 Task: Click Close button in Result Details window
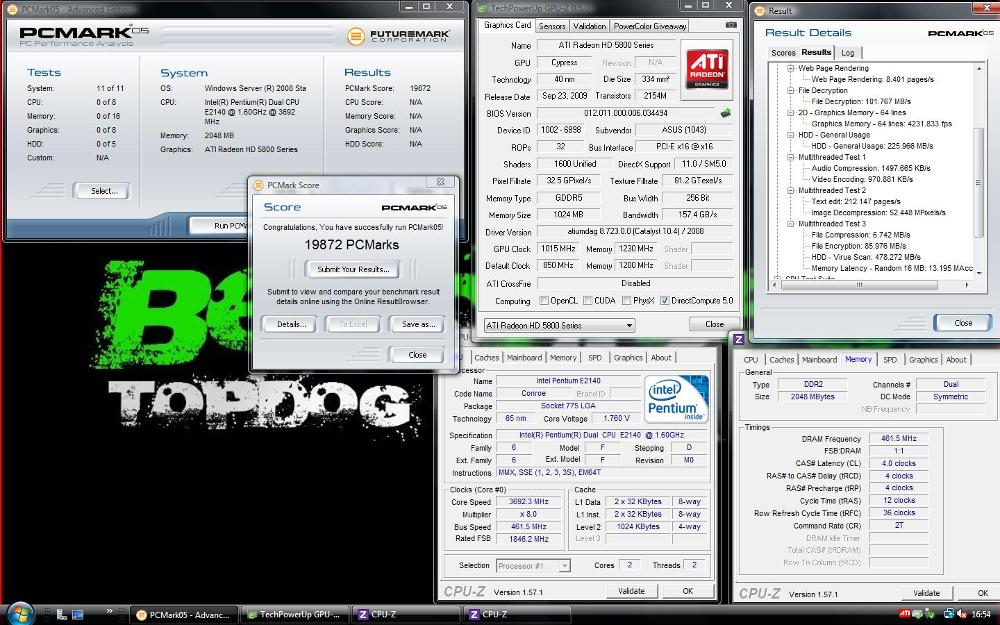pyautogui.click(x=962, y=323)
